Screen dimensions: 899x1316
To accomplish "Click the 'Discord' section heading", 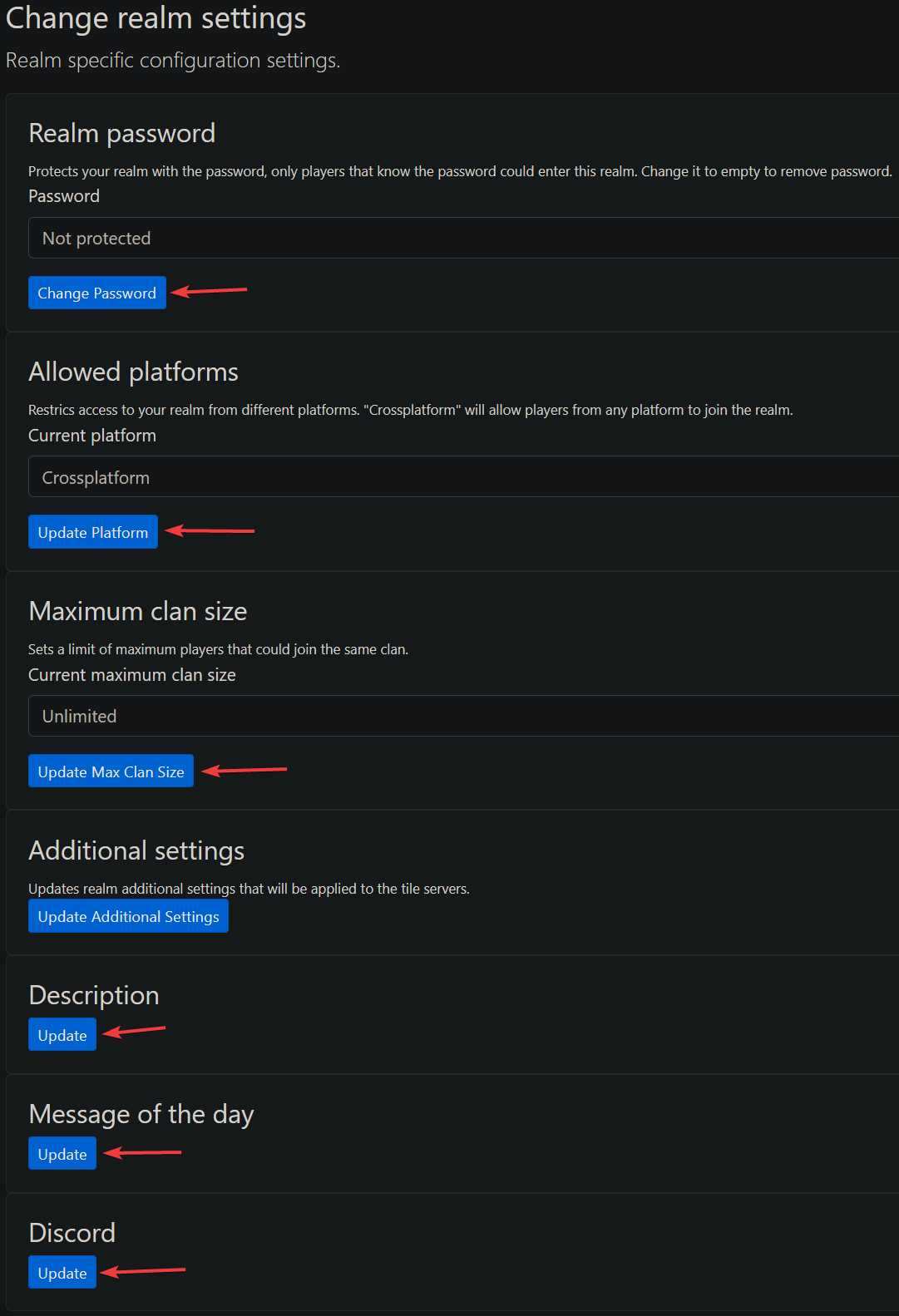I will [72, 1233].
